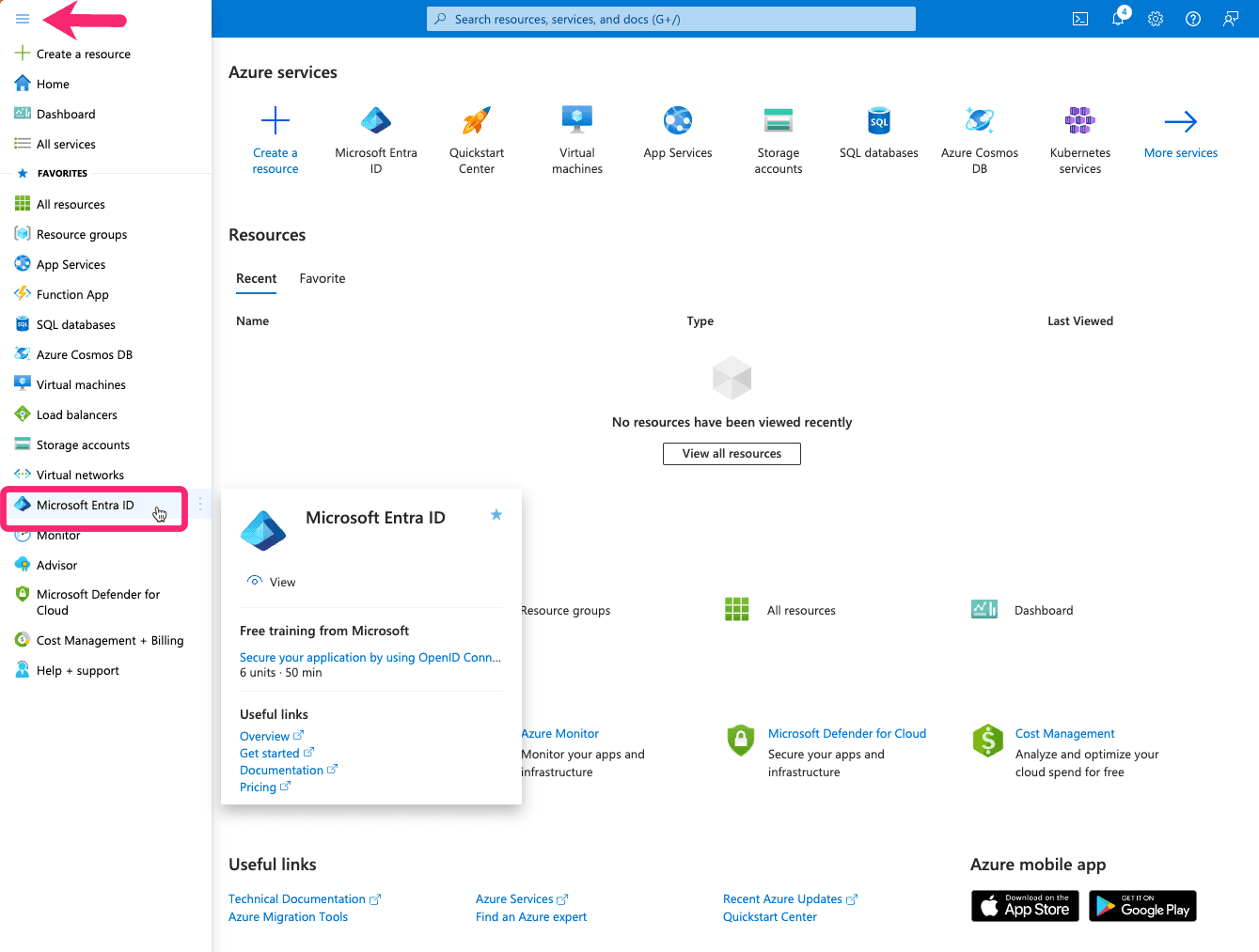Open Secure your application training link
This screenshot has height=952, width=1259.
[370, 658]
